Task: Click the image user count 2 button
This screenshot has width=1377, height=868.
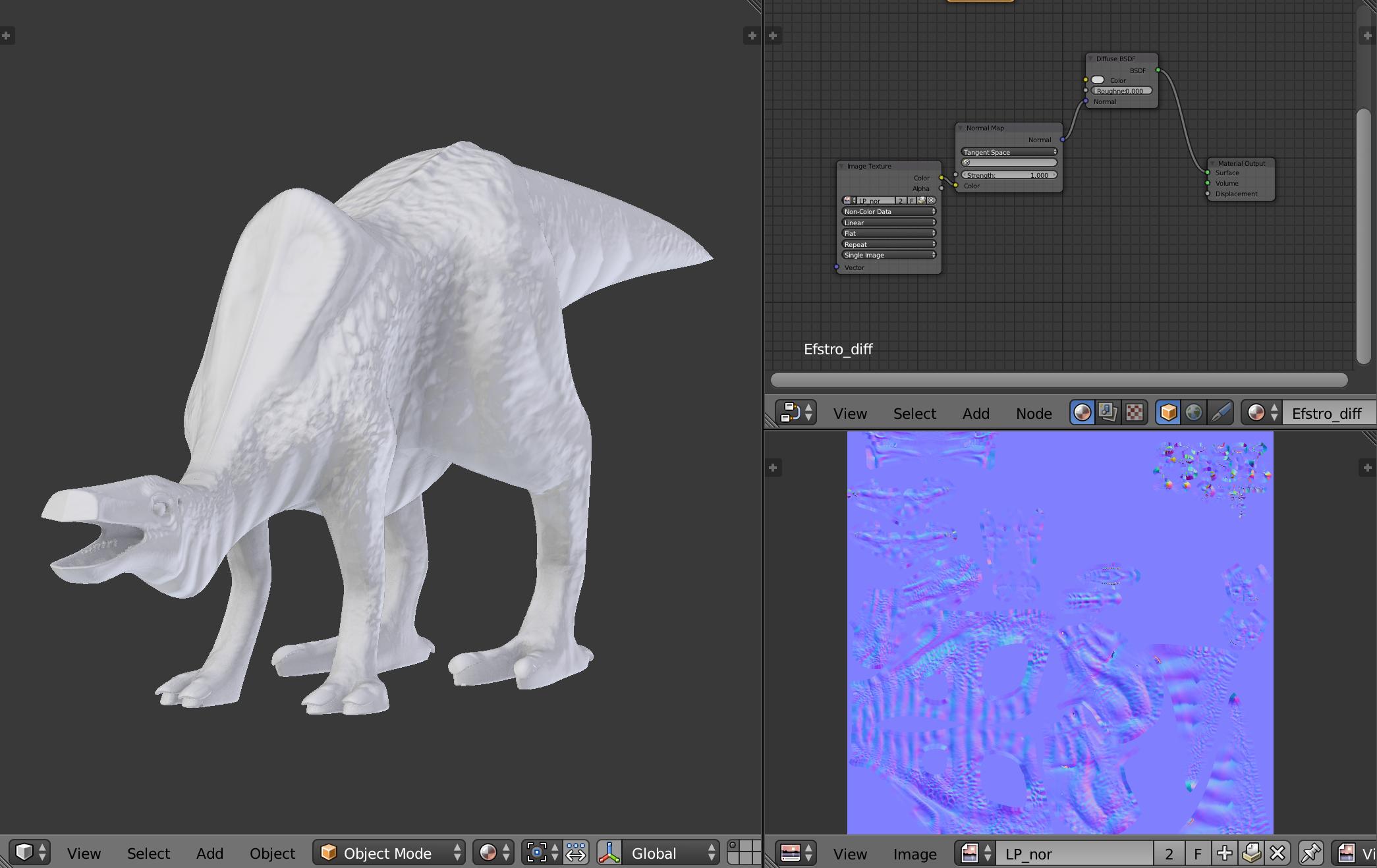Action: (1169, 853)
